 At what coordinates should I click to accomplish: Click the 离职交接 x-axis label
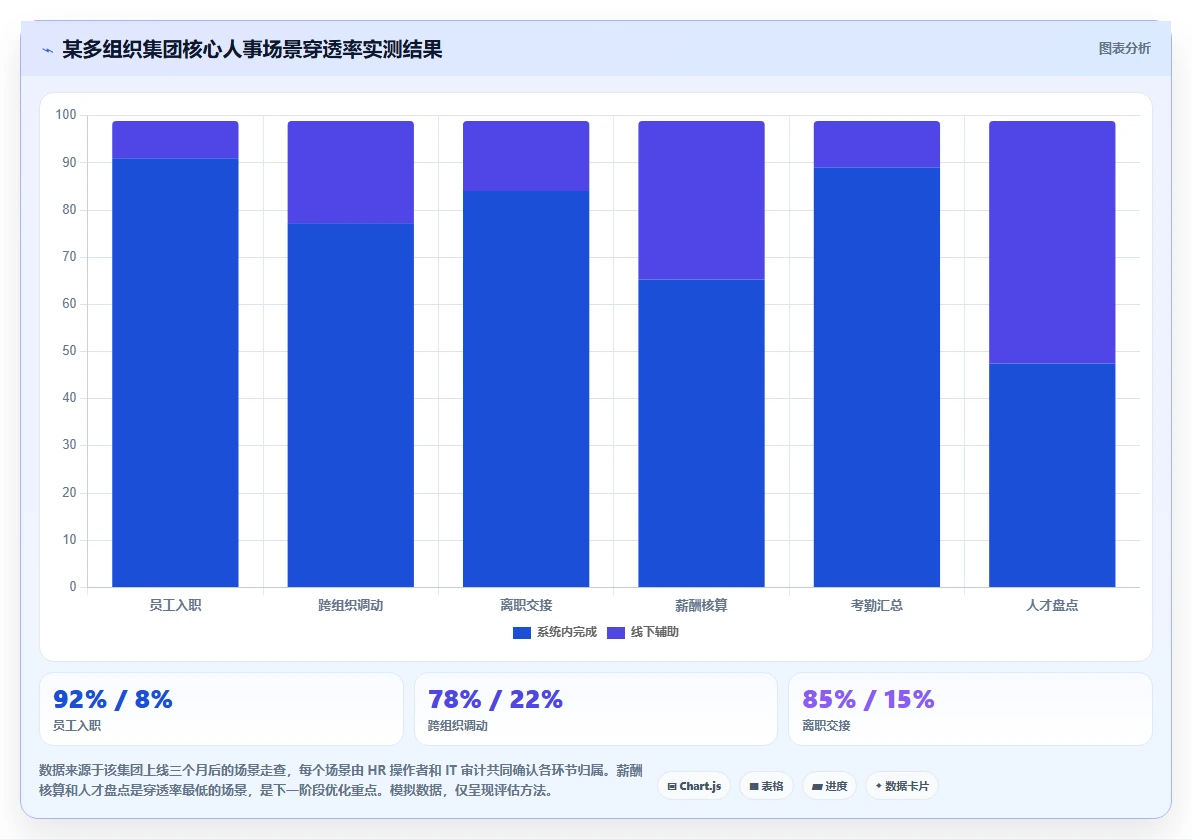pos(526,605)
